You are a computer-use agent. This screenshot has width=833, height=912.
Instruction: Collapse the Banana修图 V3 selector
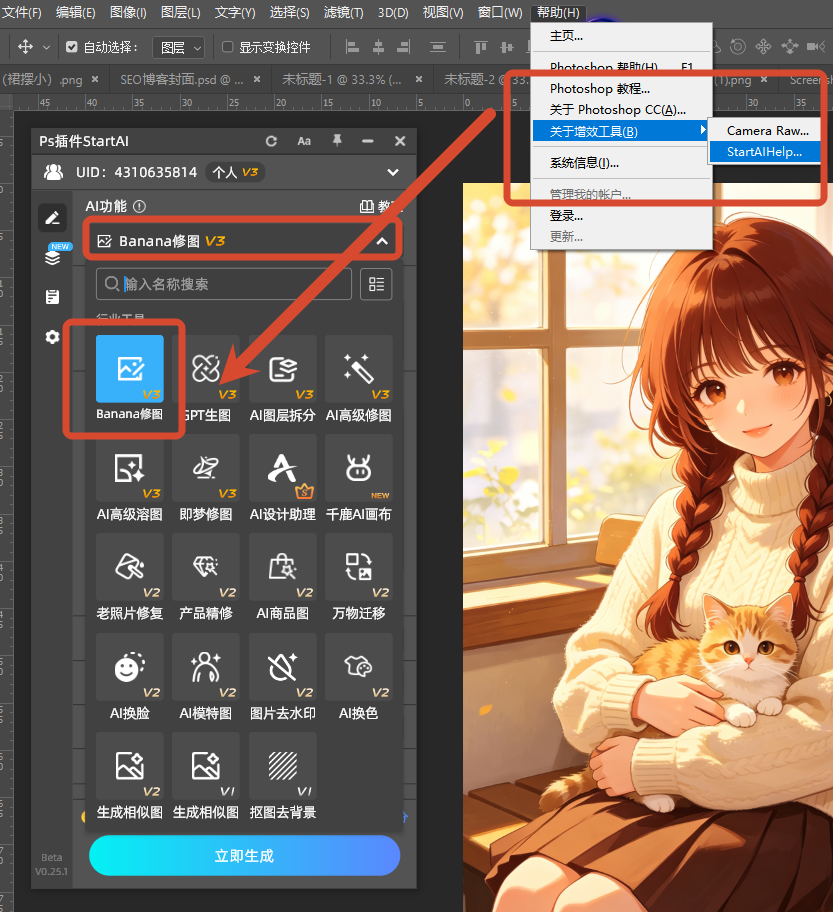coord(382,241)
